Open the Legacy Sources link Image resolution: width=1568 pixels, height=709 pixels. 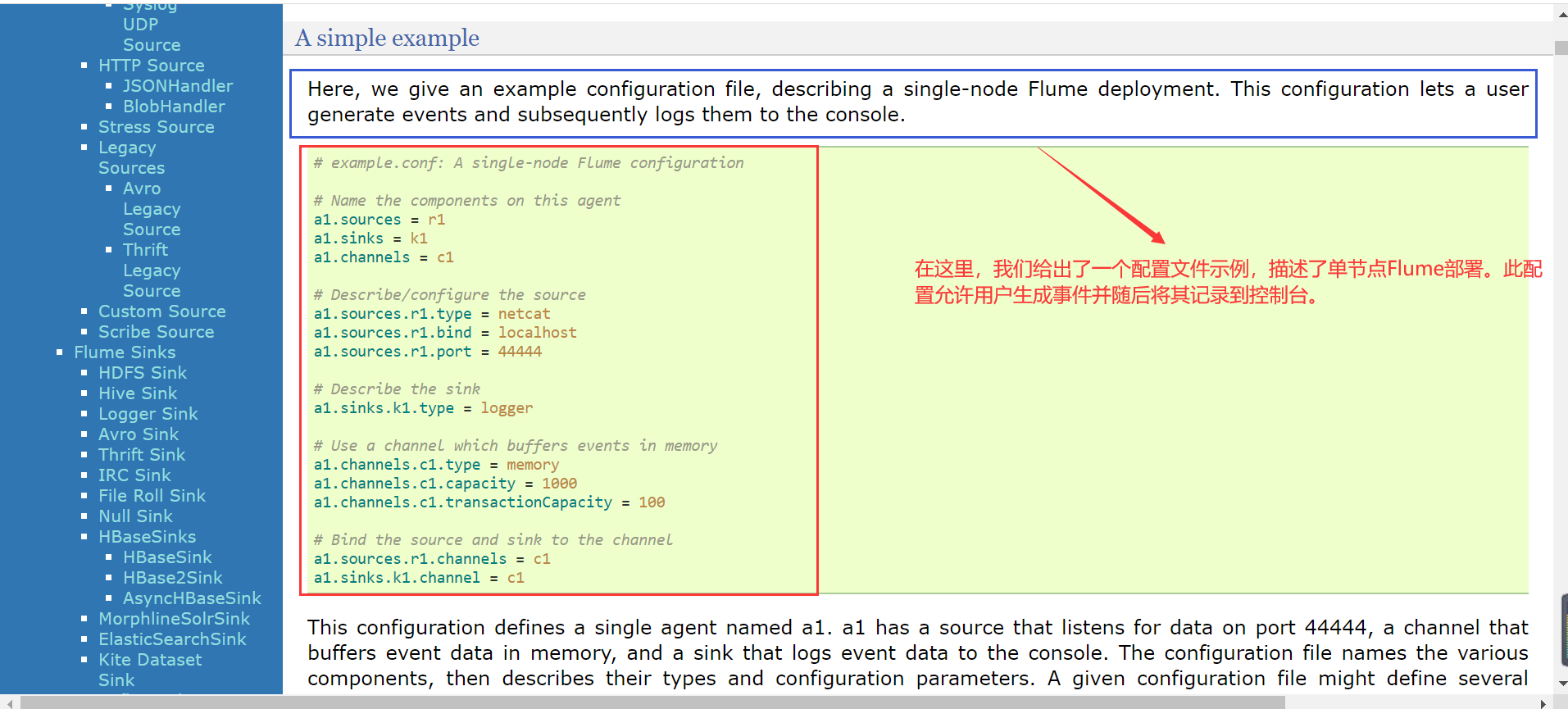(131, 157)
